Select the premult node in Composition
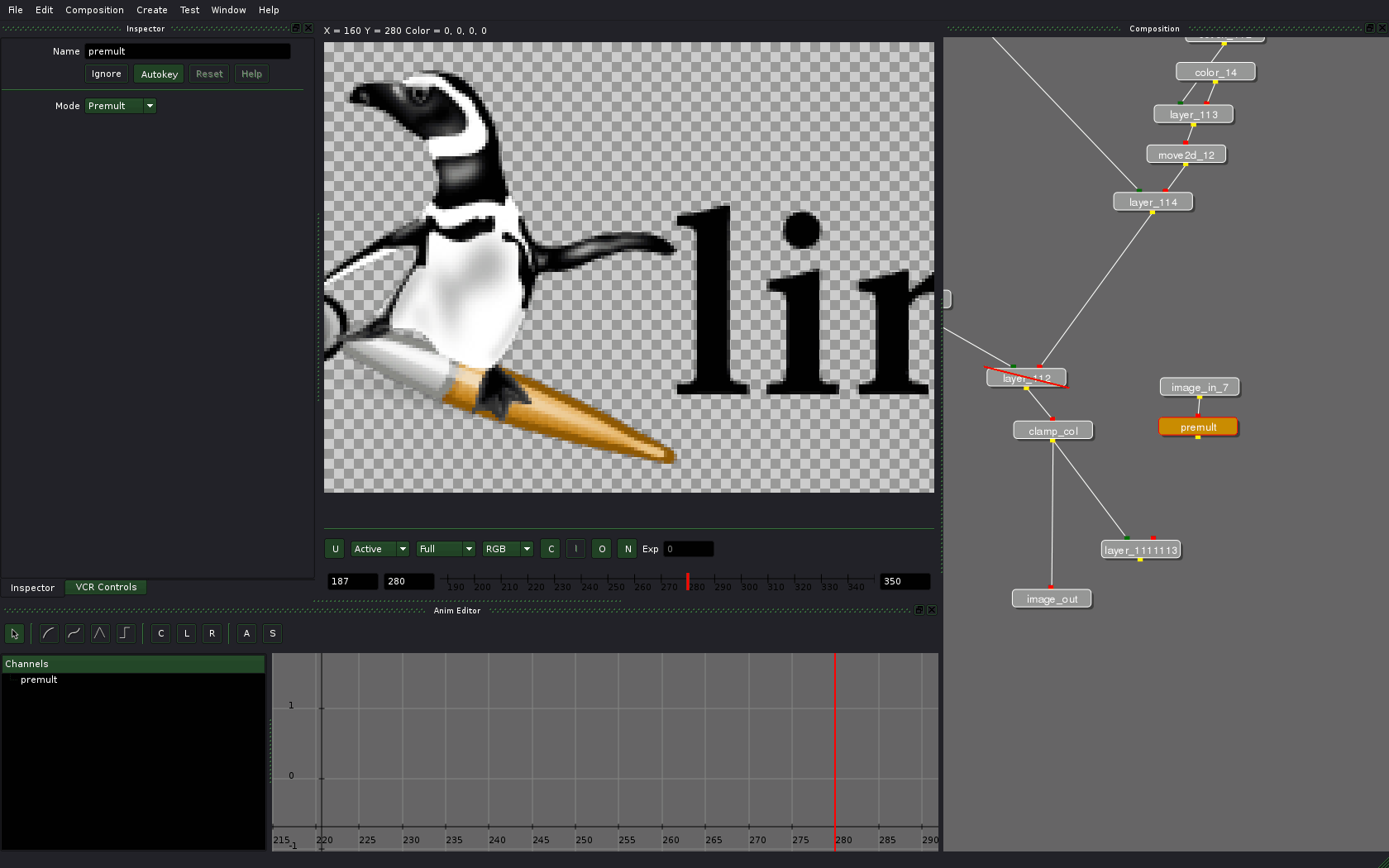1389x868 pixels. pos(1198,427)
